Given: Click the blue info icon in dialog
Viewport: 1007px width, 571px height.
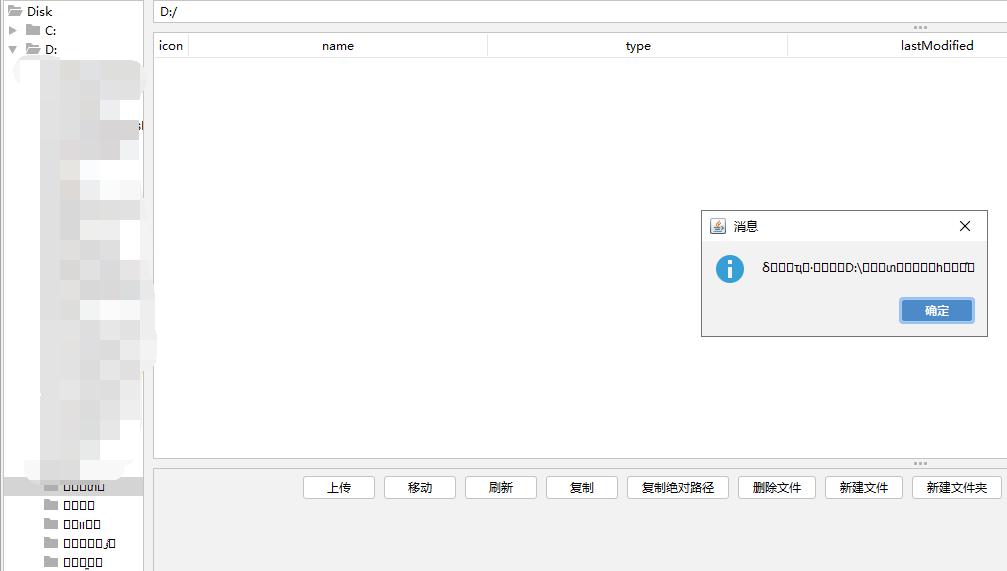Looking at the screenshot, I should pyautogui.click(x=730, y=268).
